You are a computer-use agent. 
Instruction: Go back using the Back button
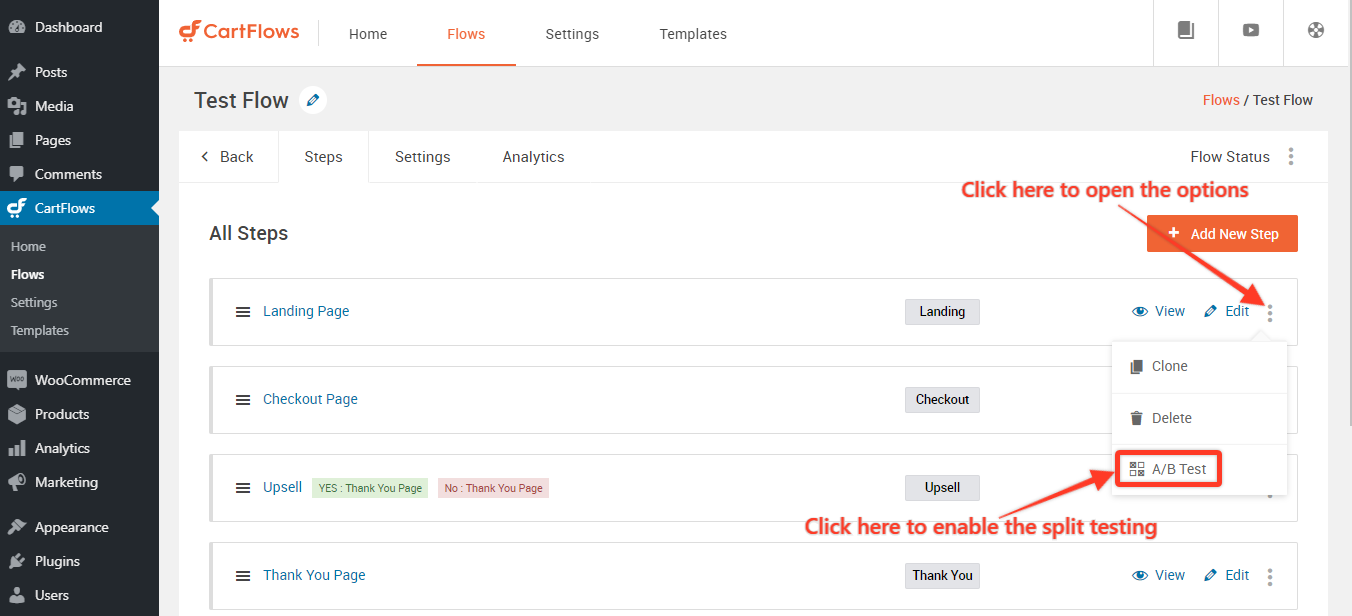pyautogui.click(x=227, y=157)
